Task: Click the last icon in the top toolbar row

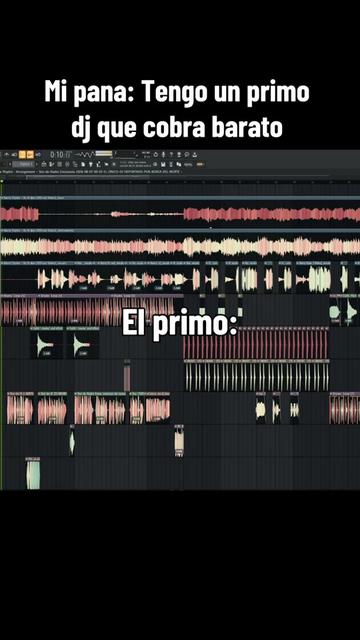Action: 195,154
